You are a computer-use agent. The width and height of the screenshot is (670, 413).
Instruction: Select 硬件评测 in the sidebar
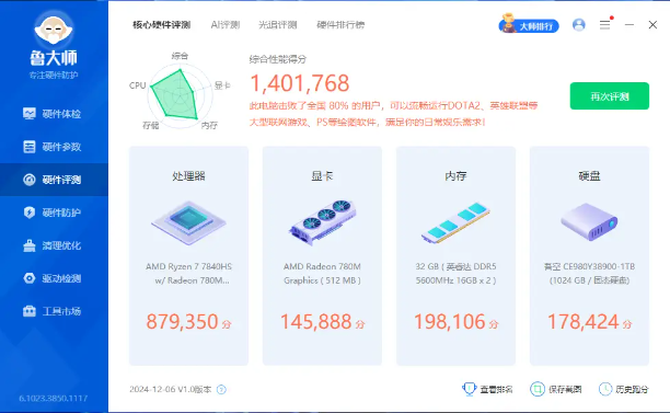54,179
